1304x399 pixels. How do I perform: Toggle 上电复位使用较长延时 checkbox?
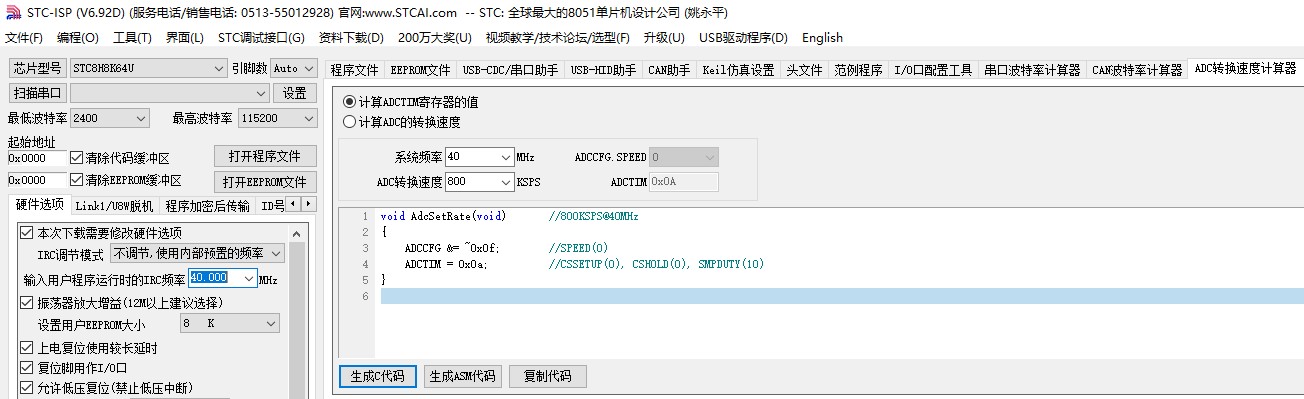pos(27,348)
